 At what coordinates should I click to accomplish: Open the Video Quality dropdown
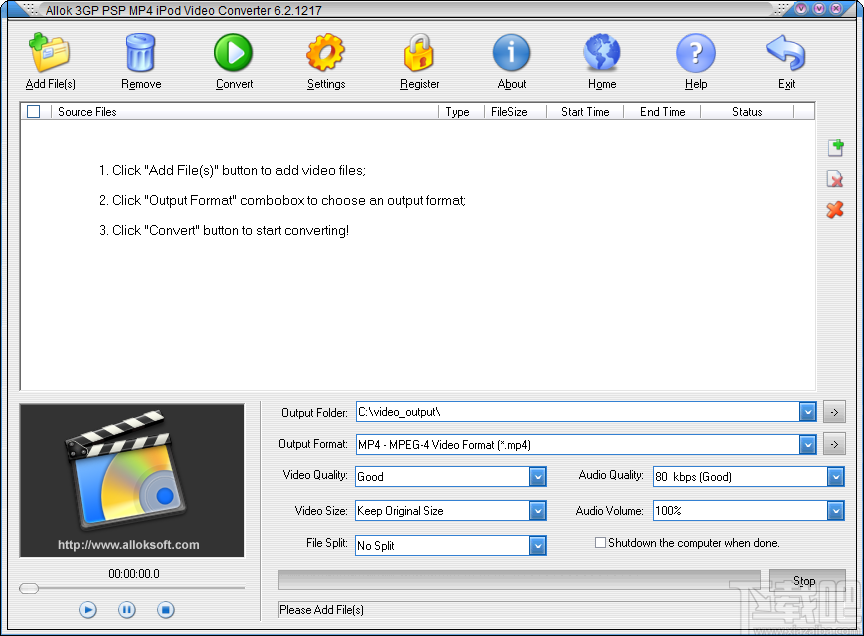[537, 477]
